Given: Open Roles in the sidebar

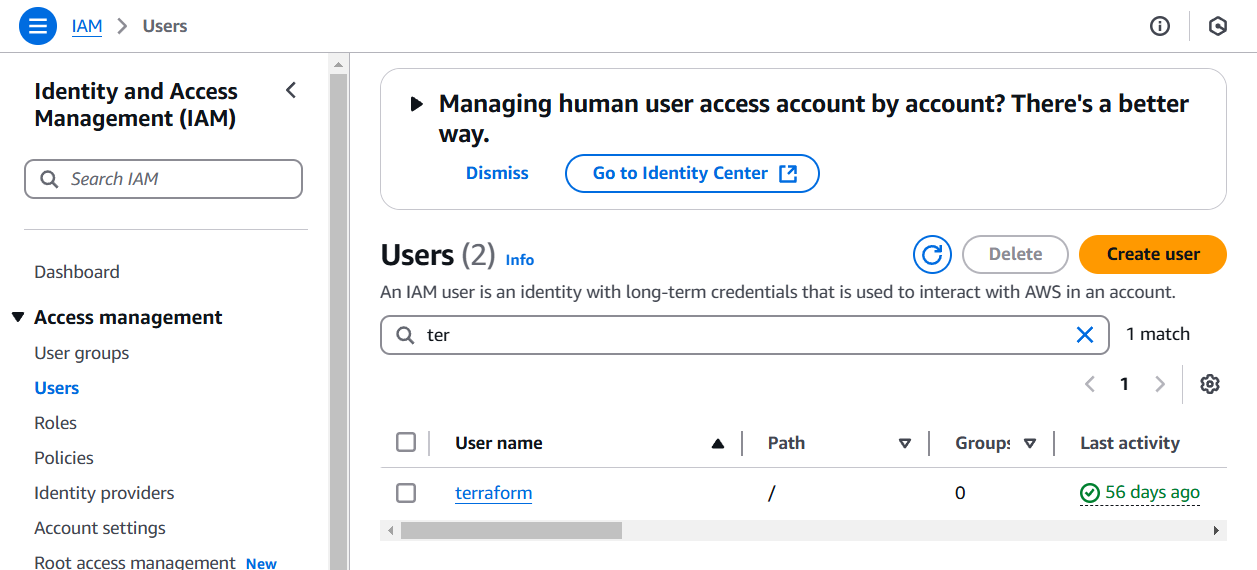Looking at the screenshot, I should [56, 423].
